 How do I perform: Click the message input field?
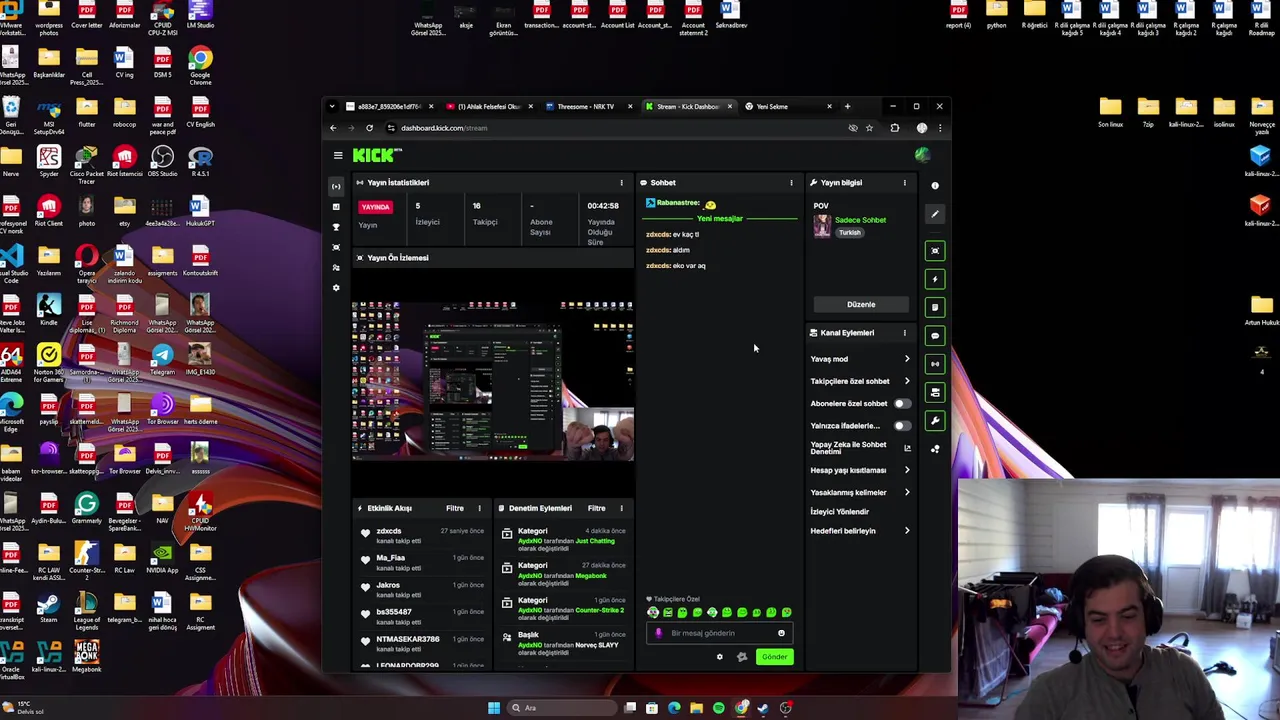[x=717, y=633]
